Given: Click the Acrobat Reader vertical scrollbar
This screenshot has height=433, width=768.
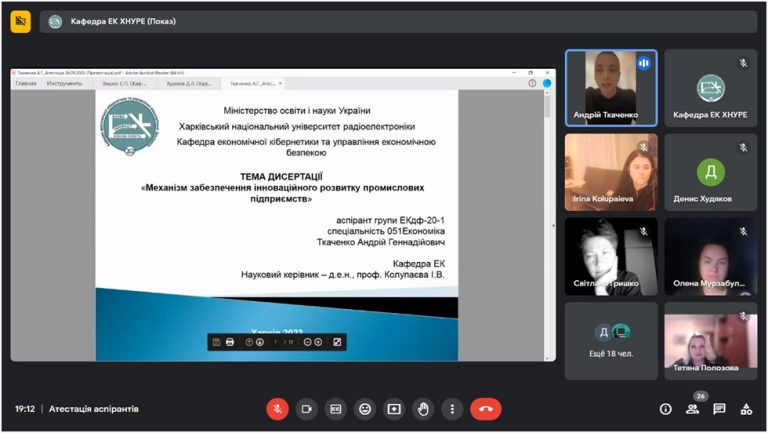Looking at the screenshot, I should pyautogui.click(x=547, y=225).
